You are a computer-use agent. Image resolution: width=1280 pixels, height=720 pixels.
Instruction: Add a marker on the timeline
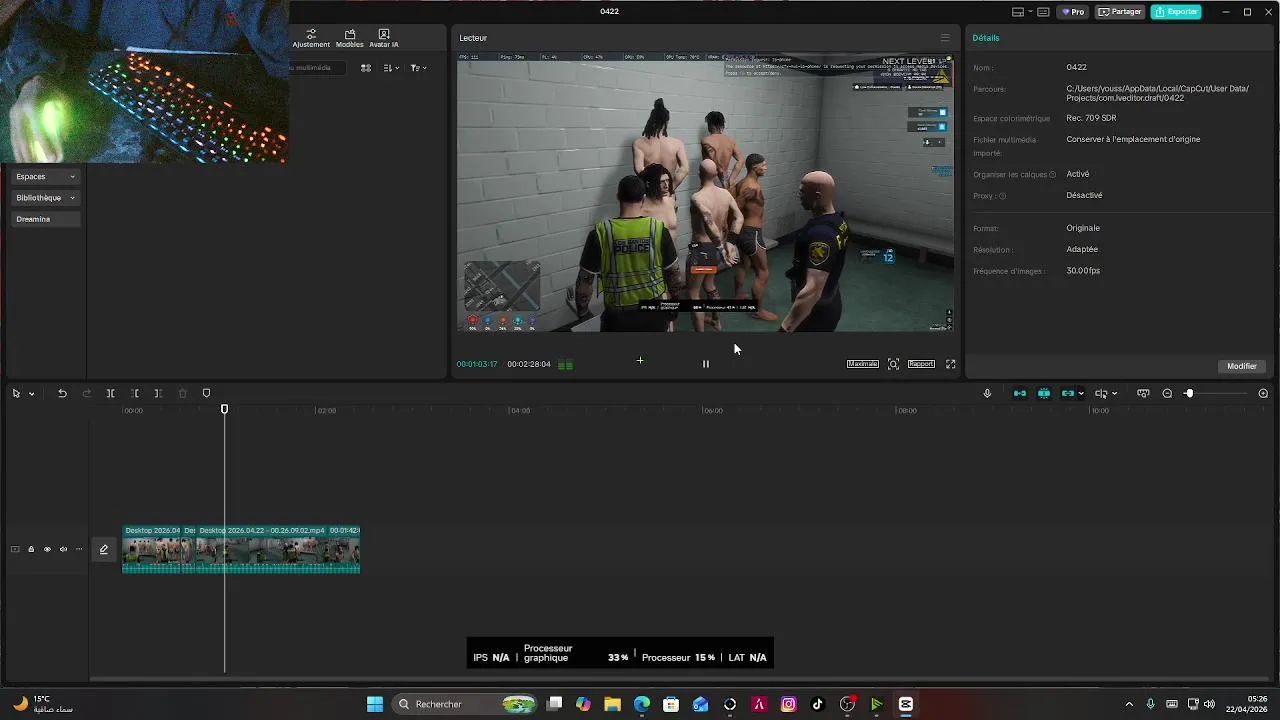207,394
